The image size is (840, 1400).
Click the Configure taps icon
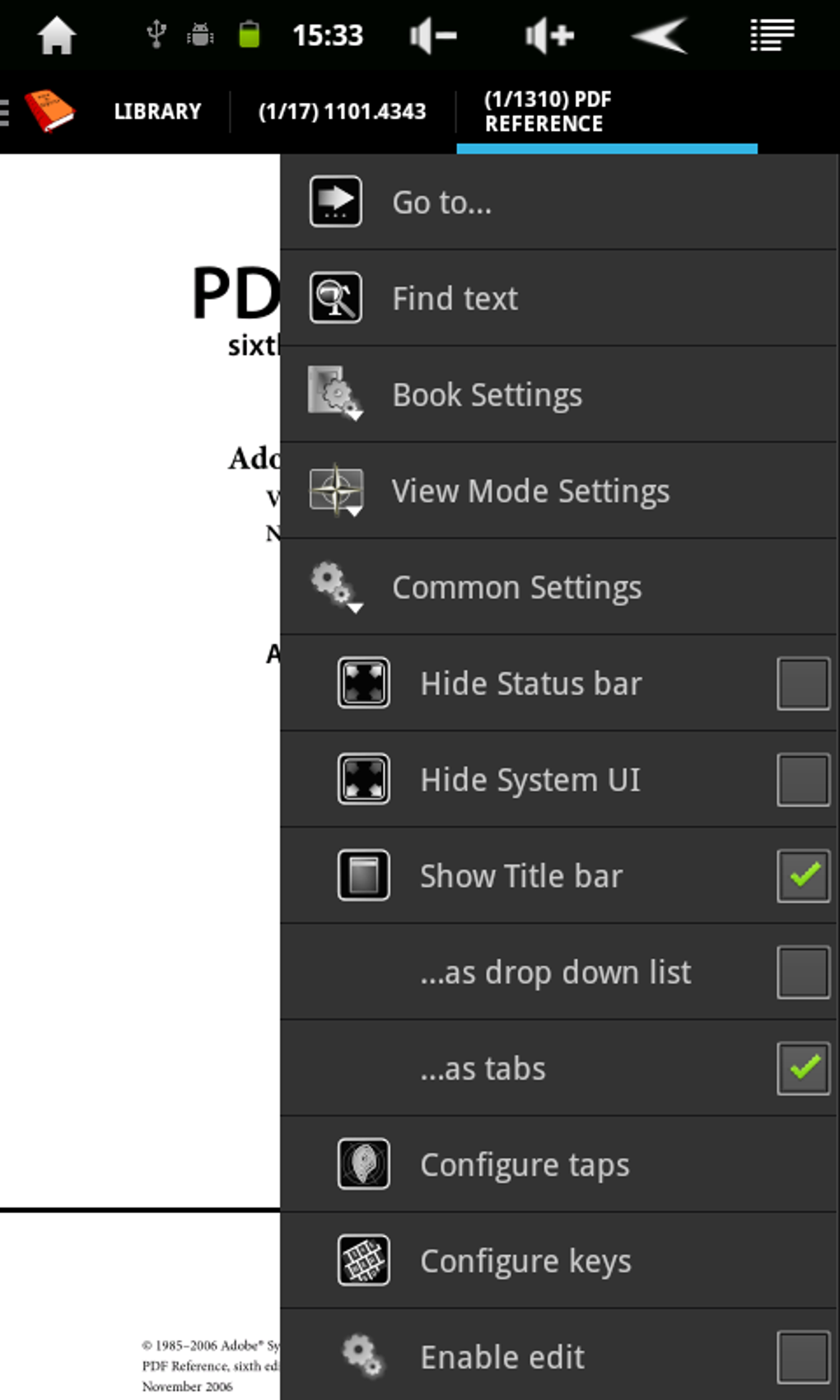[363, 1164]
